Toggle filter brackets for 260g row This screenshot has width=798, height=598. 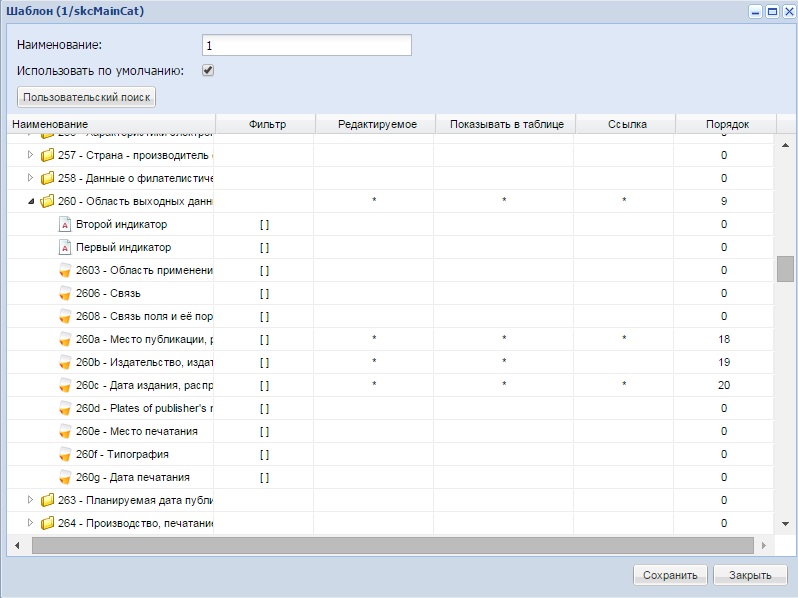pos(264,477)
